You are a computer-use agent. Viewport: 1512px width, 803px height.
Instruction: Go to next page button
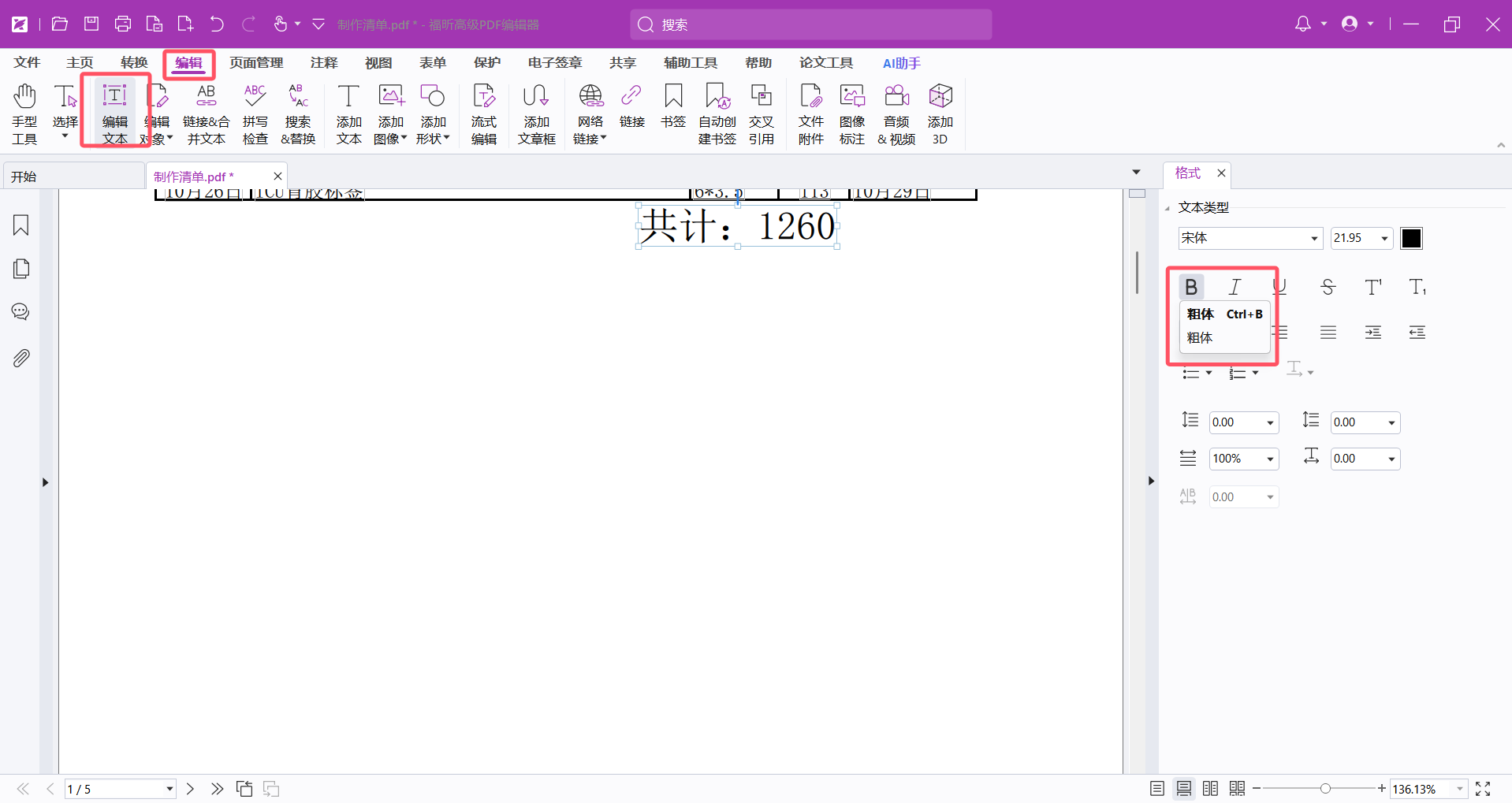(x=190, y=789)
